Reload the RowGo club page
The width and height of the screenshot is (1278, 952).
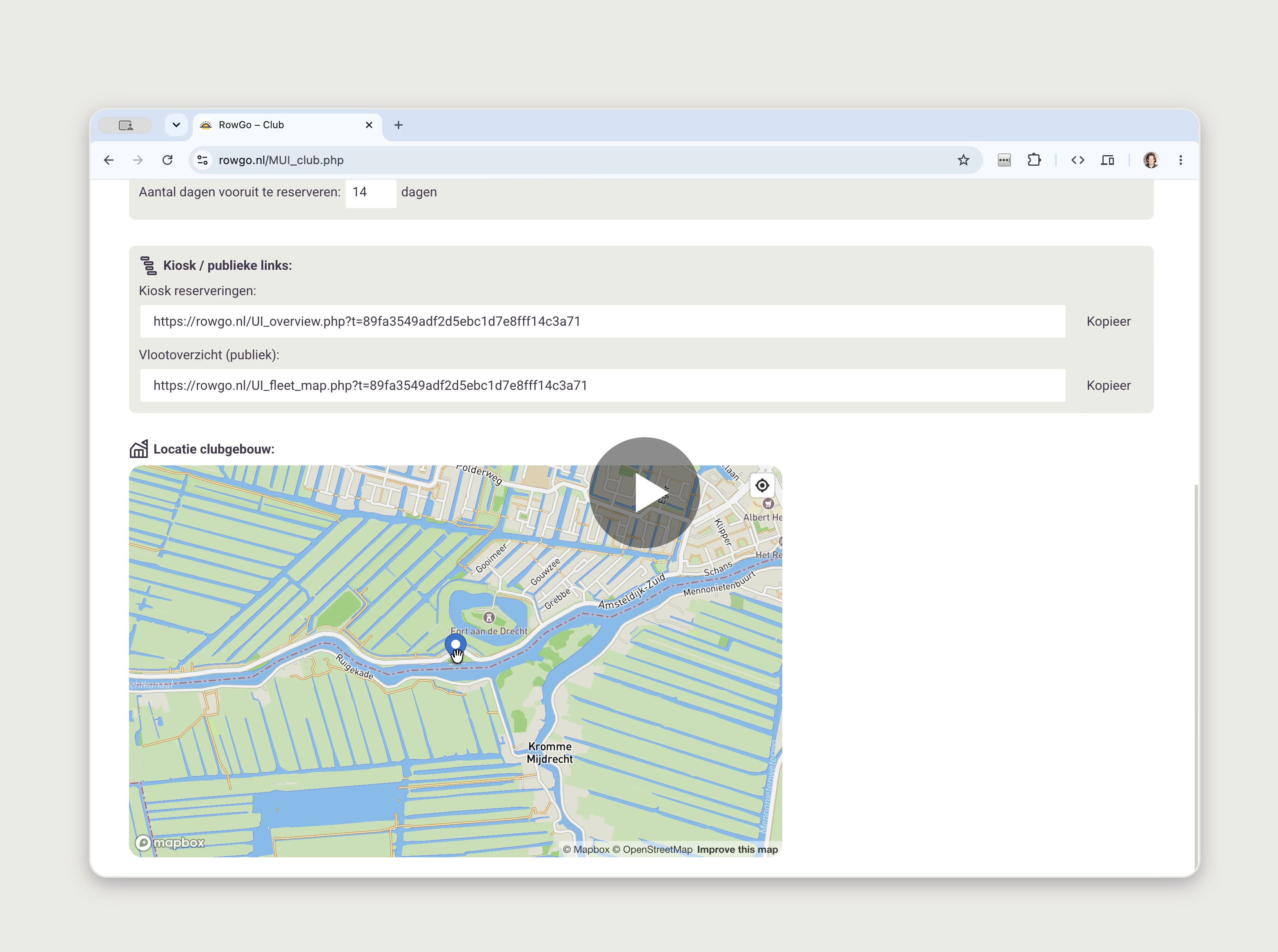[168, 160]
